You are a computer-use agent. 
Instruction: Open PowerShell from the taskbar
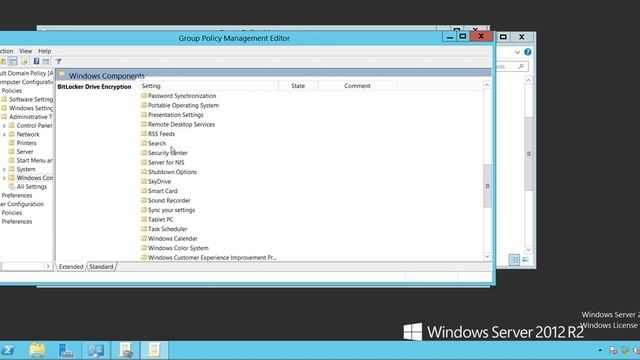coord(8,350)
